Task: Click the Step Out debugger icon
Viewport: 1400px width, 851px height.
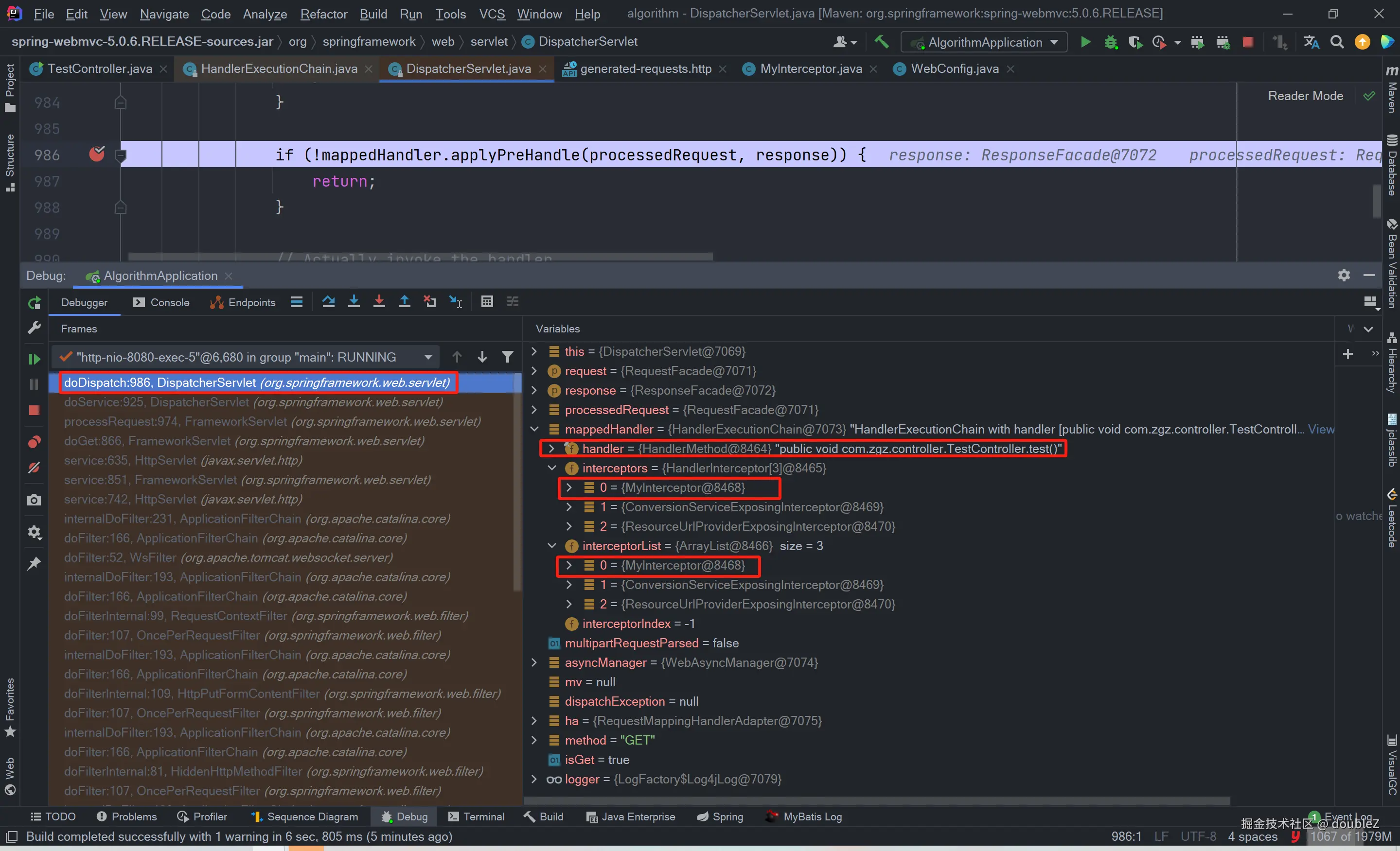Action: (405, 302)
